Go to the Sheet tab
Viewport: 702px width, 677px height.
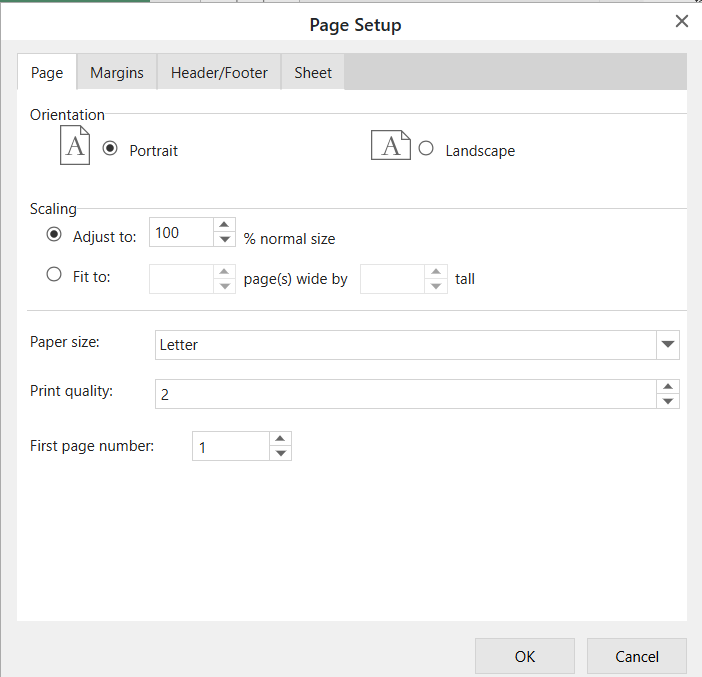pyautogui.click(x=313, y=73)
